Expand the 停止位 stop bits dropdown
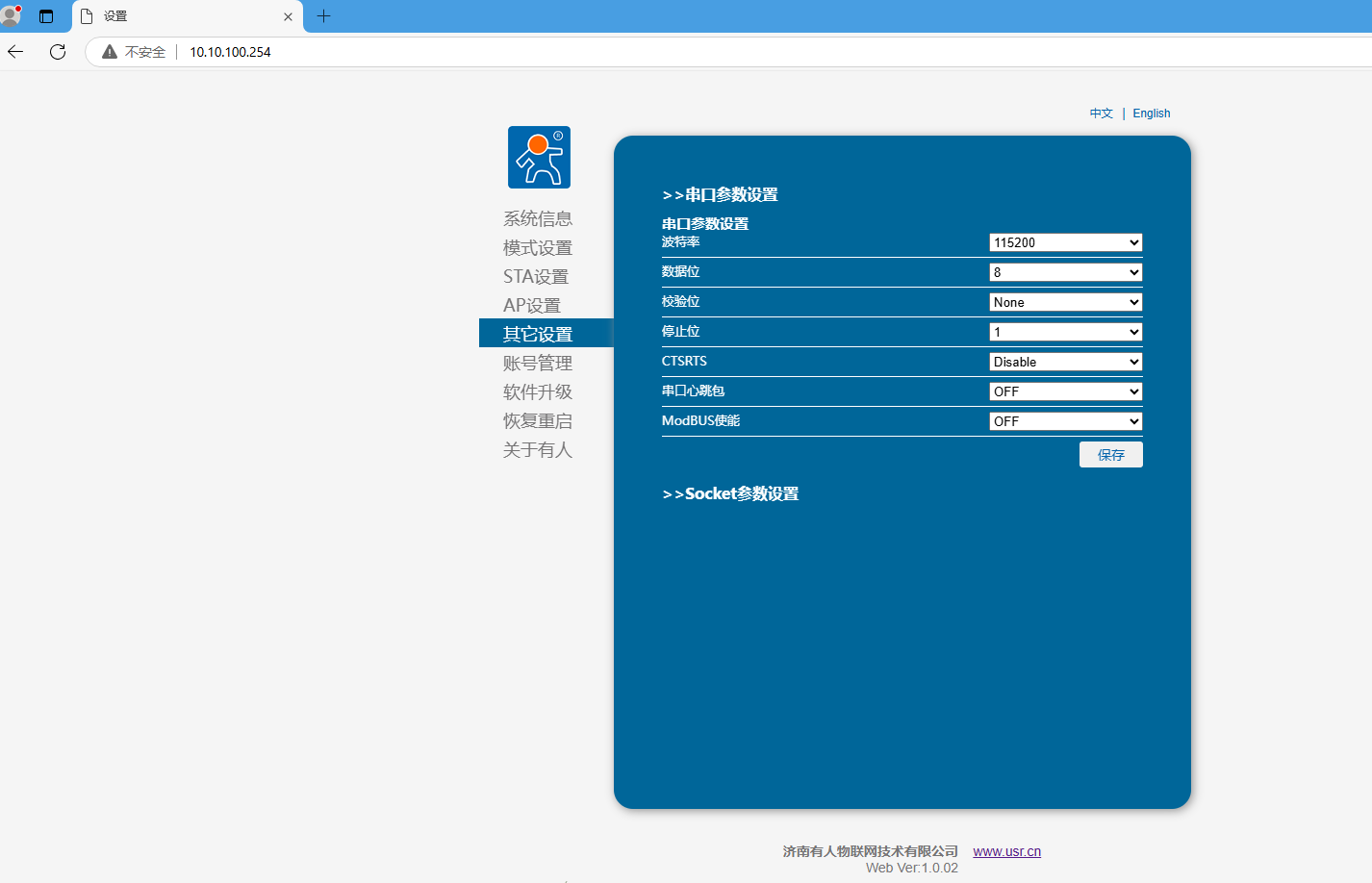The height and width of the screenshot is (883, 1372). pyautogui.click(x=1065, y=332)
